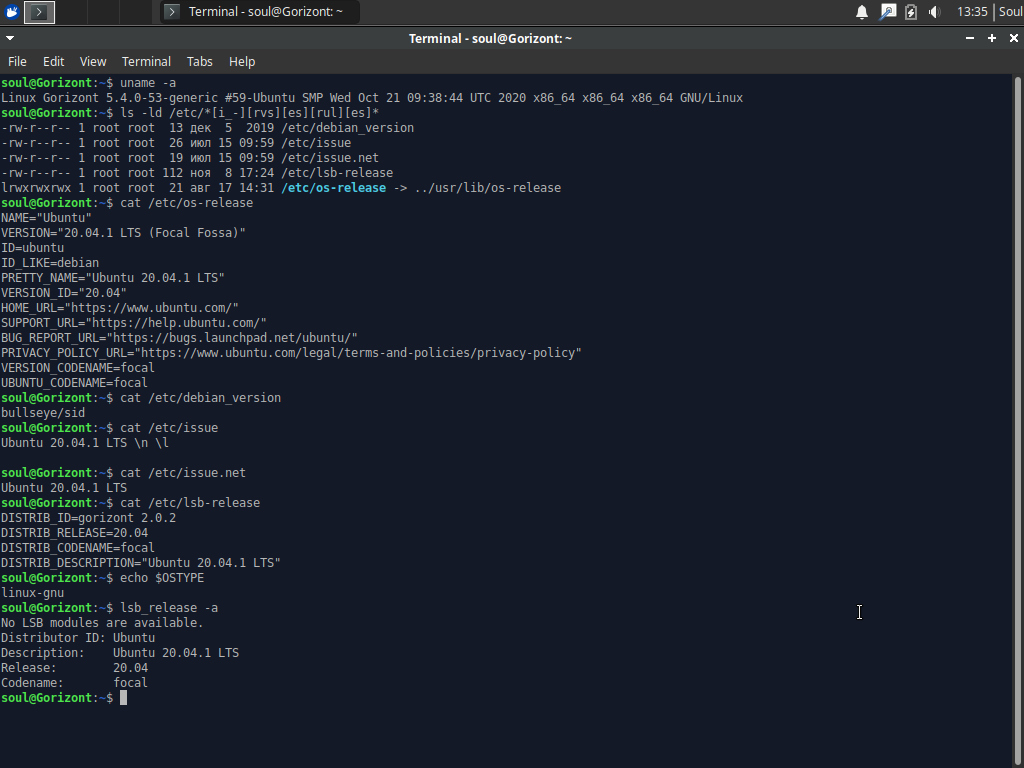Click the 'cat /etc/lsb-release' command
1024x768 pixels.
coord(190,504)
